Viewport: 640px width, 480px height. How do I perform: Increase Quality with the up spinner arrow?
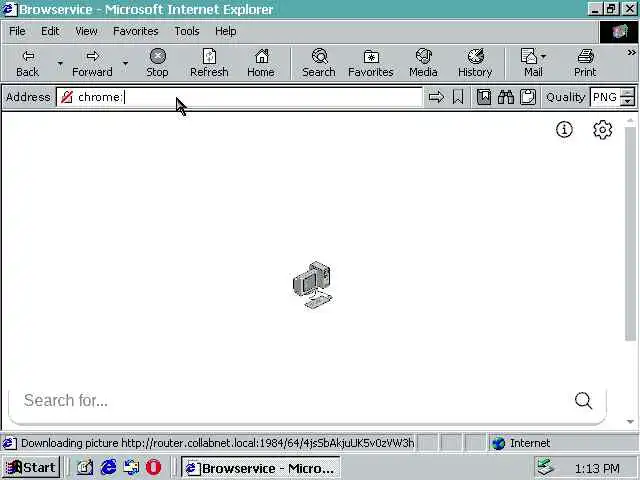(x=627, y=93)
